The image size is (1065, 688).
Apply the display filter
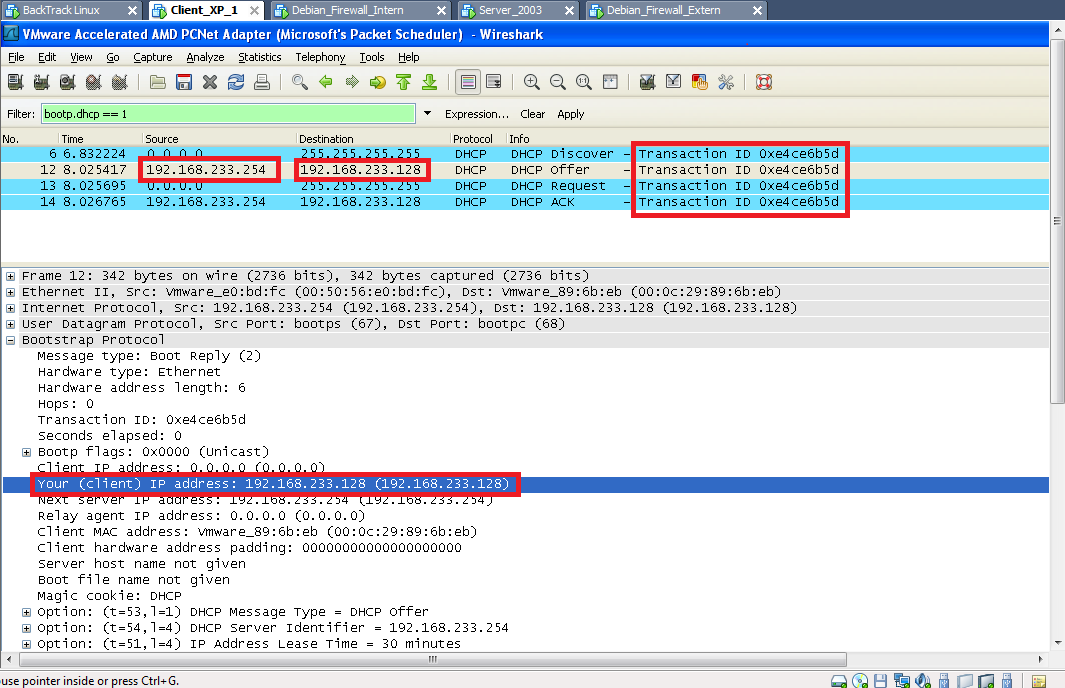click(571, 114)
